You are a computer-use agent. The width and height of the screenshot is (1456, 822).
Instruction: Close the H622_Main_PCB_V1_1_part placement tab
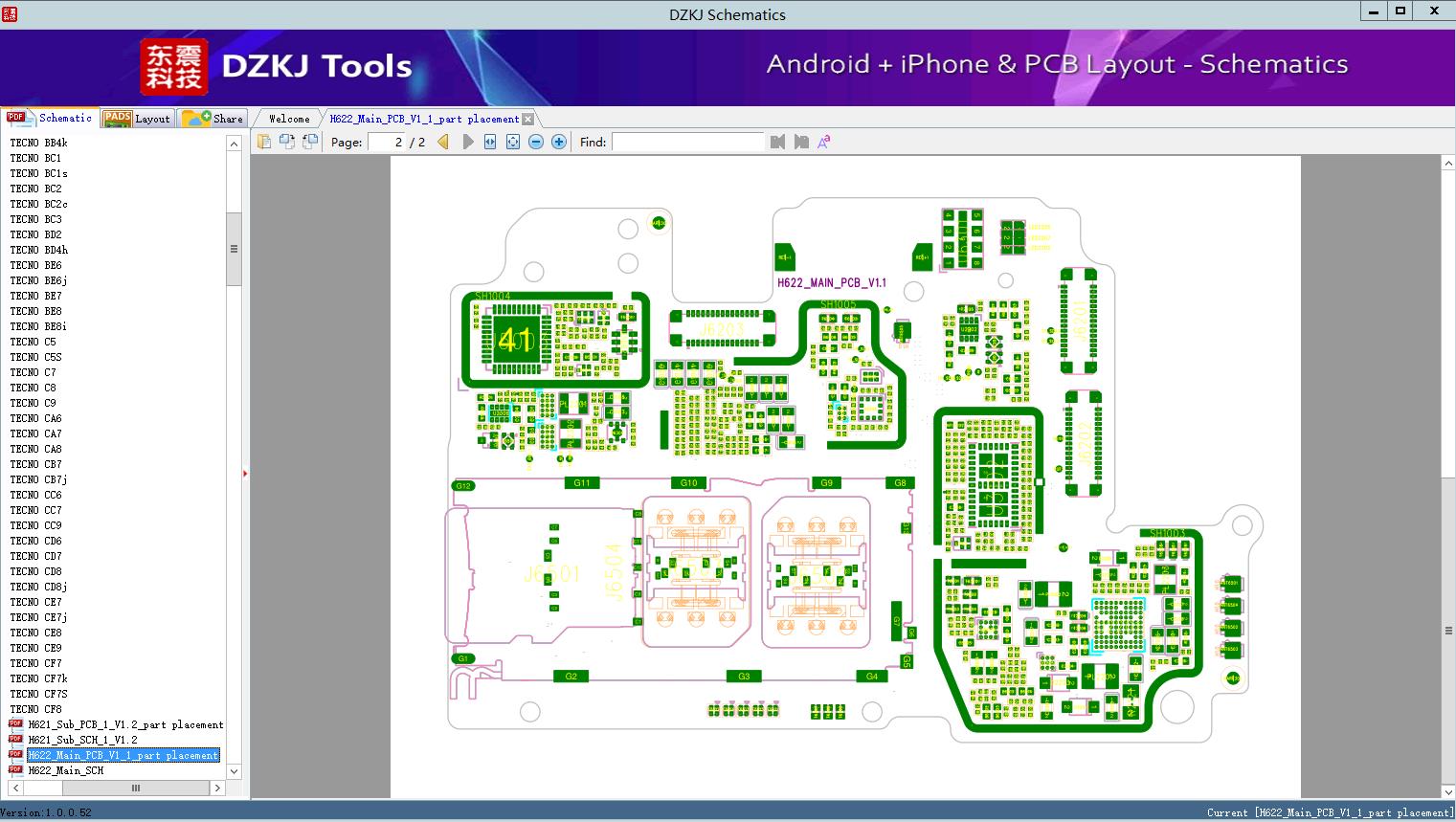[528, 118]
